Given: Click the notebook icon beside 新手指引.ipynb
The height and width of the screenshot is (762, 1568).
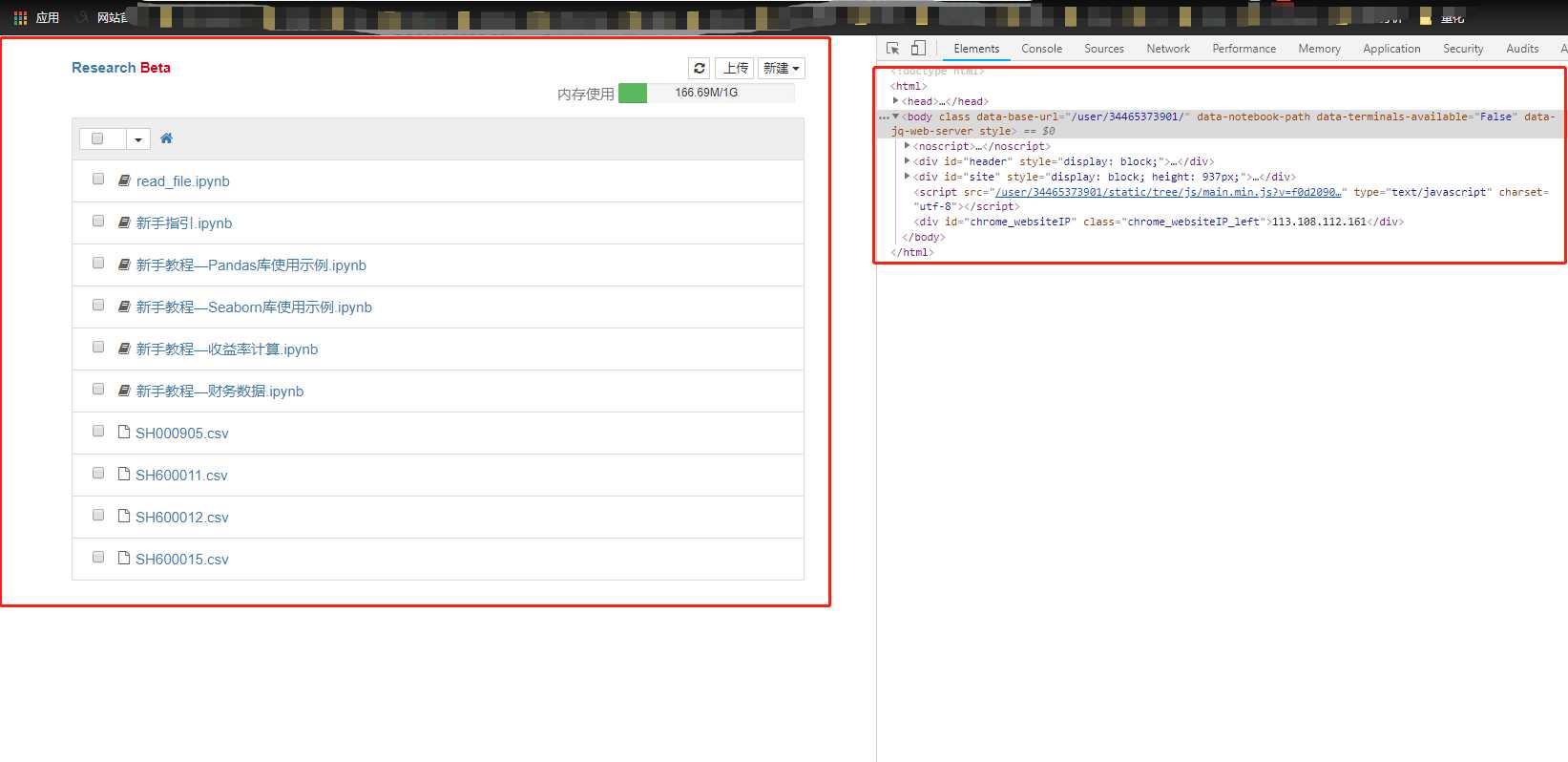Looking at the screenshot, I should [124, 222].
